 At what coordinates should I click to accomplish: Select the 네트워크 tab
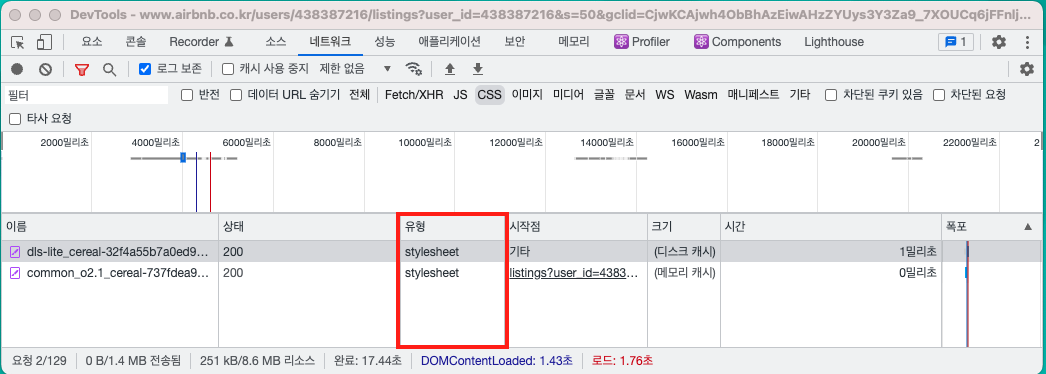coord(330,42)
